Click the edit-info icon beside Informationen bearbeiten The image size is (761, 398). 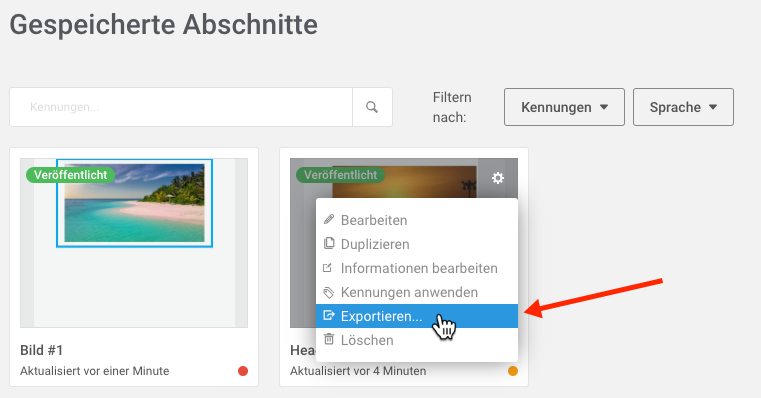pos(328,268)
